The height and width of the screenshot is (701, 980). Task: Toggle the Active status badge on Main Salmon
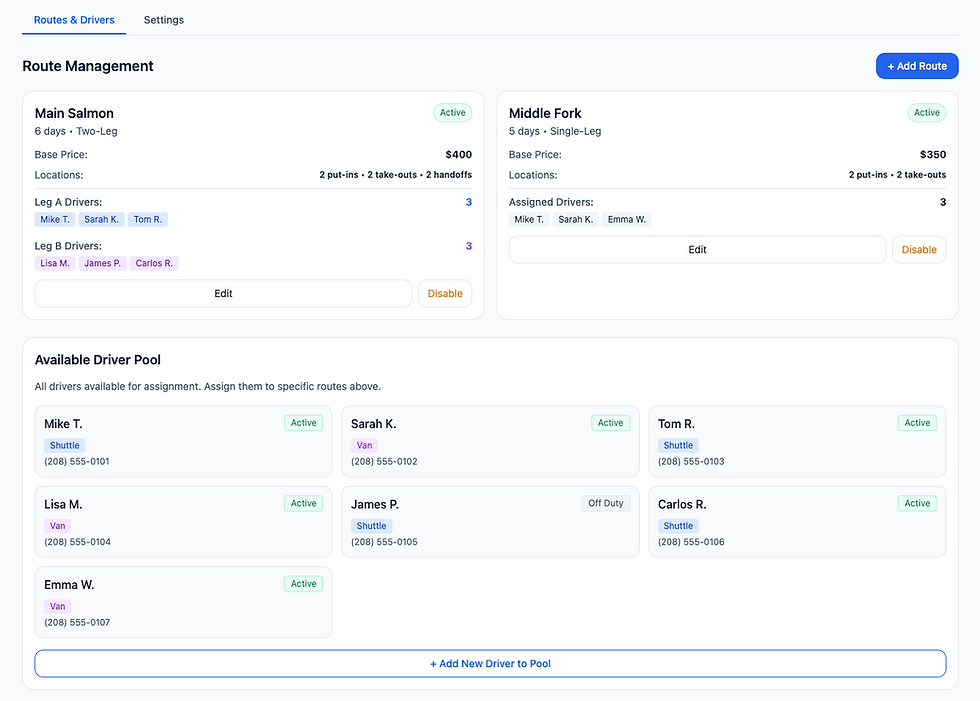(452, 112)
